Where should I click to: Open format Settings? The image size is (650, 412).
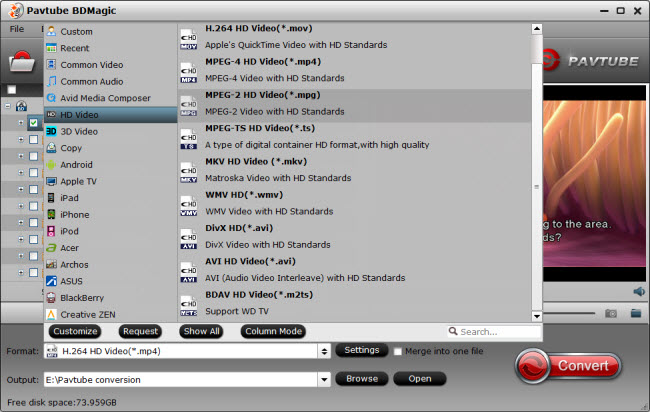click(361, 350)
